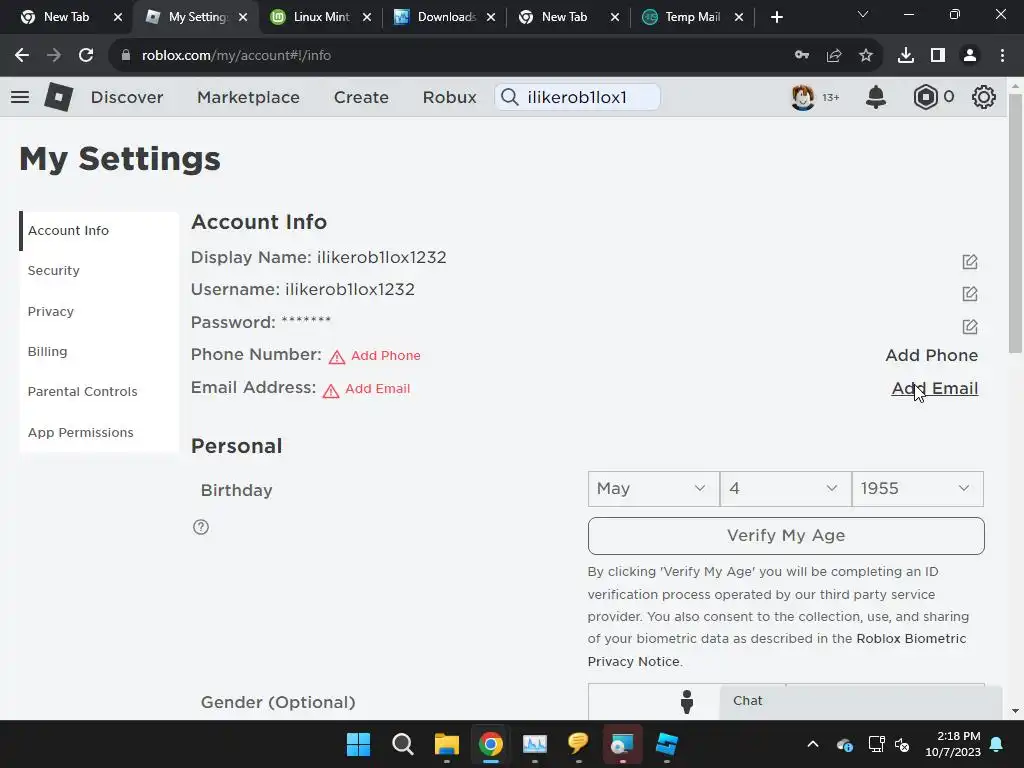
Task: Go to Marketplace in the top navigation
Action: (248, 97)
